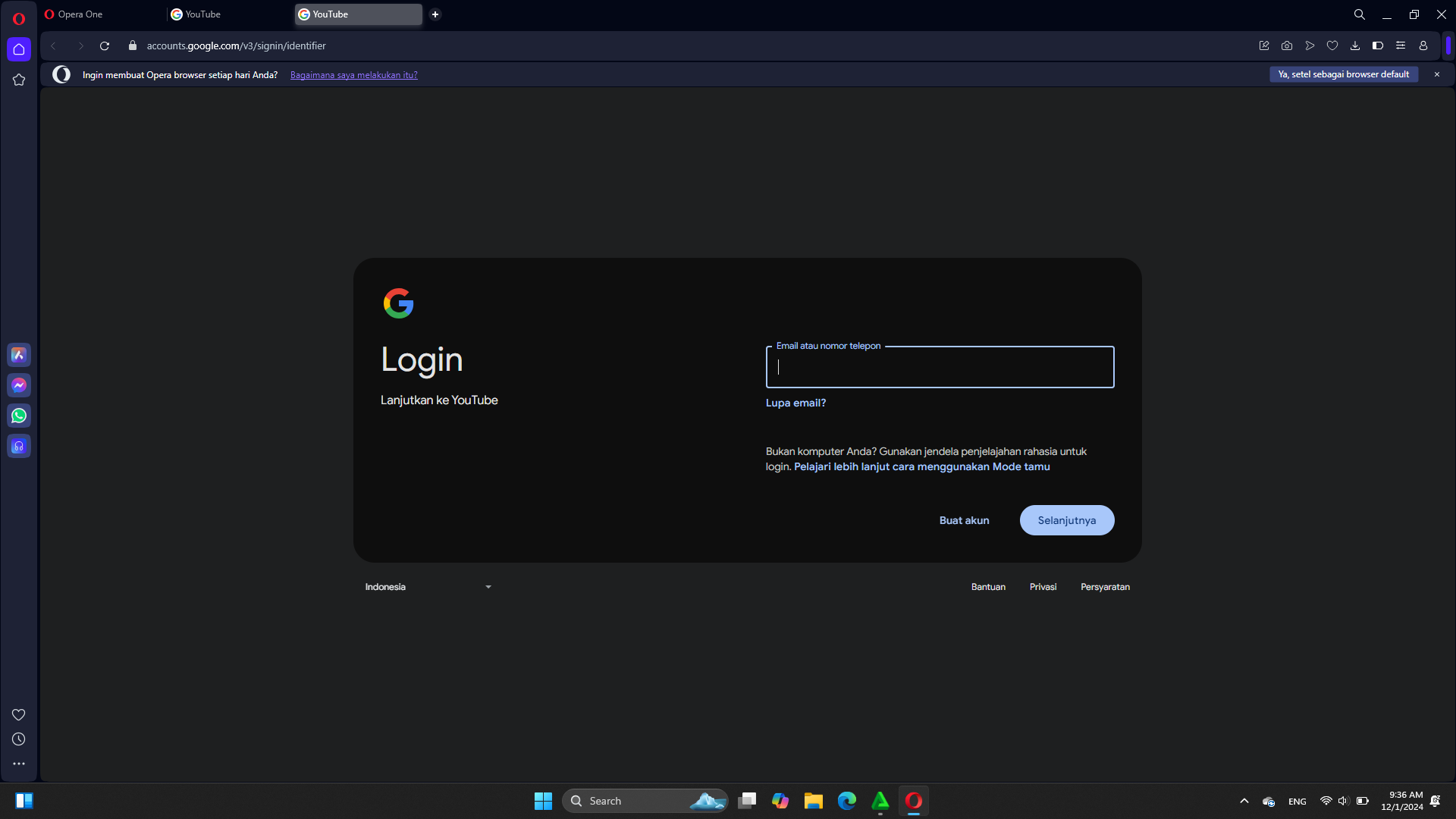Image resolution: width=1456 pixels, height=819 pixels.
Task: Open the Bookmarks star in the sidebar
Action: [19, 80]
